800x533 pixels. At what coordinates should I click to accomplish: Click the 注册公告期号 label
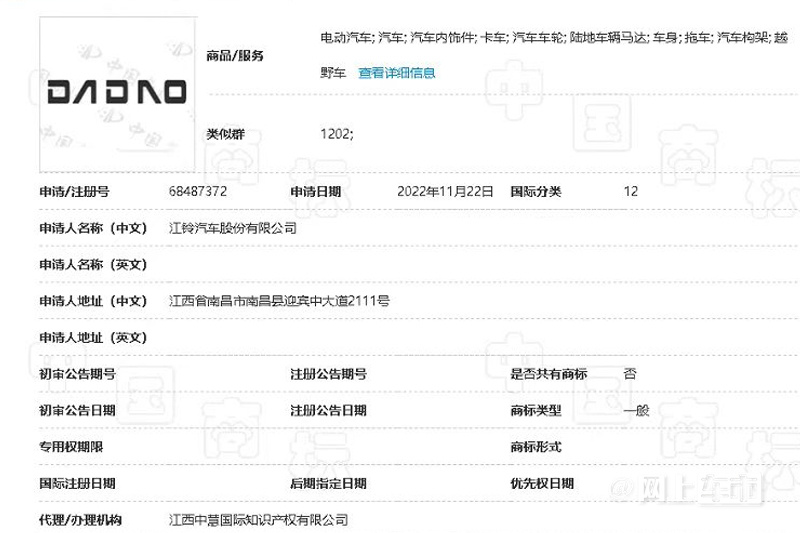click(x=329, y=374)
